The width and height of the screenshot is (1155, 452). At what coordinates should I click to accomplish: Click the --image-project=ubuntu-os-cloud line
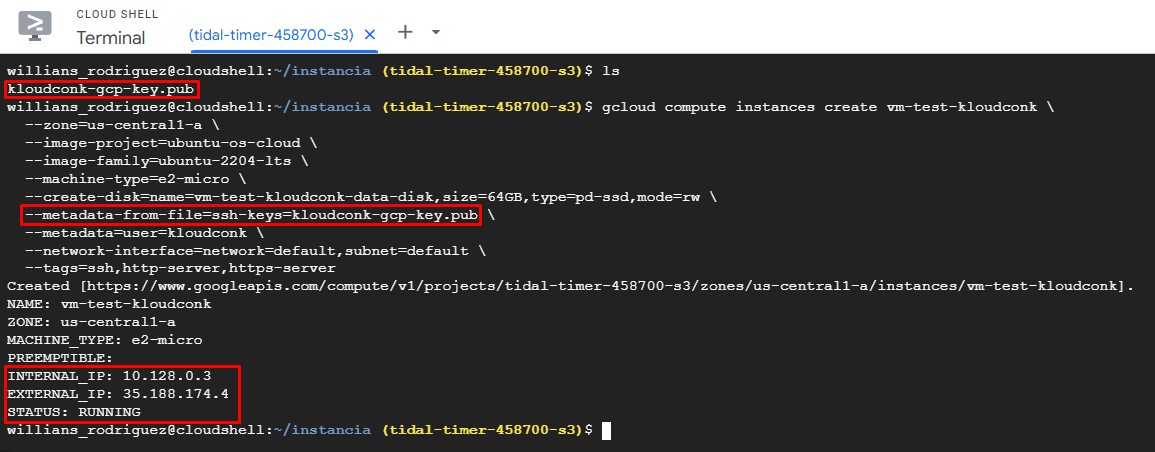click(x=171, y=143)
